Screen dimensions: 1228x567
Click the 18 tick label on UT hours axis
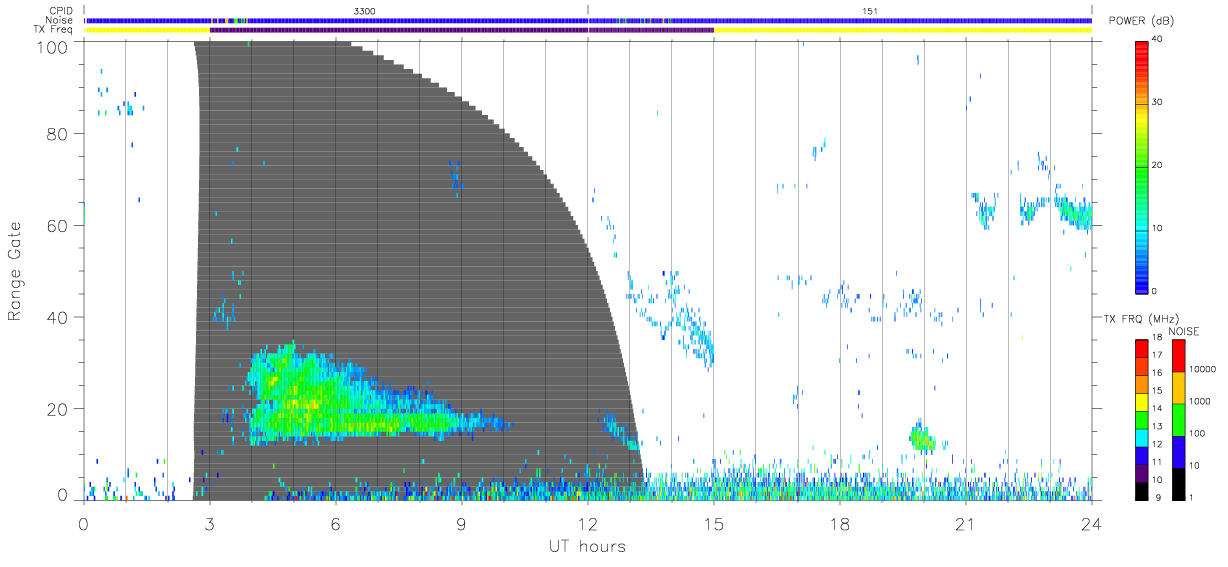pyautogui.click(x=840, y=523)
